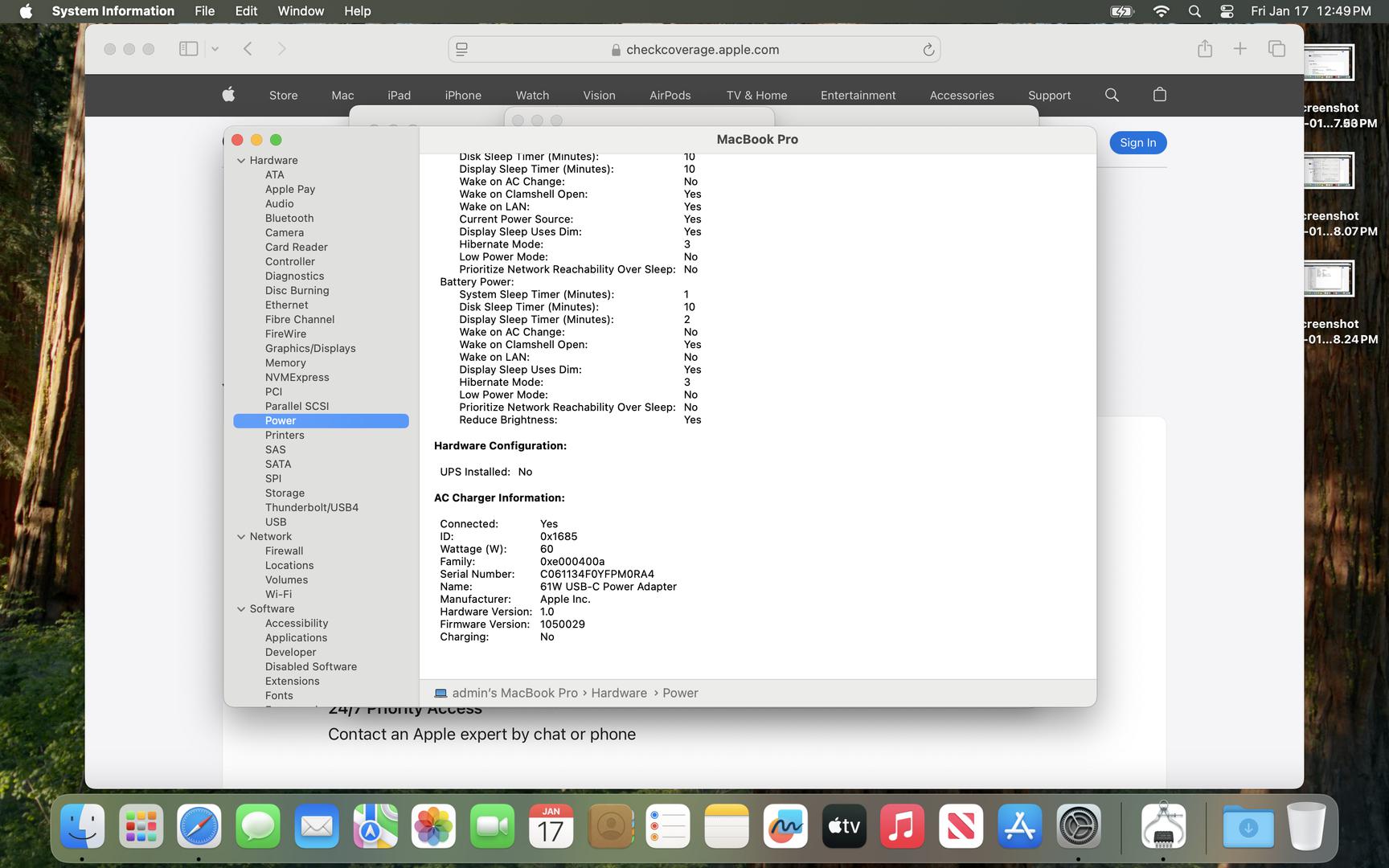The width and height of the screenshot is (1389, 868).
Task: Open the shopping bag icon on Apple site
Action: [1159, 95]
